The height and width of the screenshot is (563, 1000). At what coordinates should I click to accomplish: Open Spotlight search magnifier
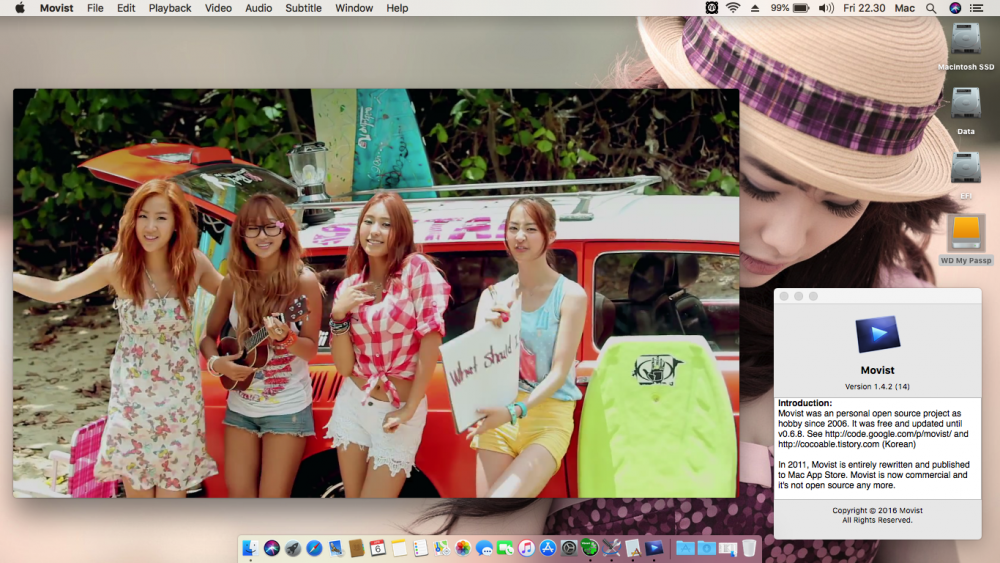[x=931, y=8]
